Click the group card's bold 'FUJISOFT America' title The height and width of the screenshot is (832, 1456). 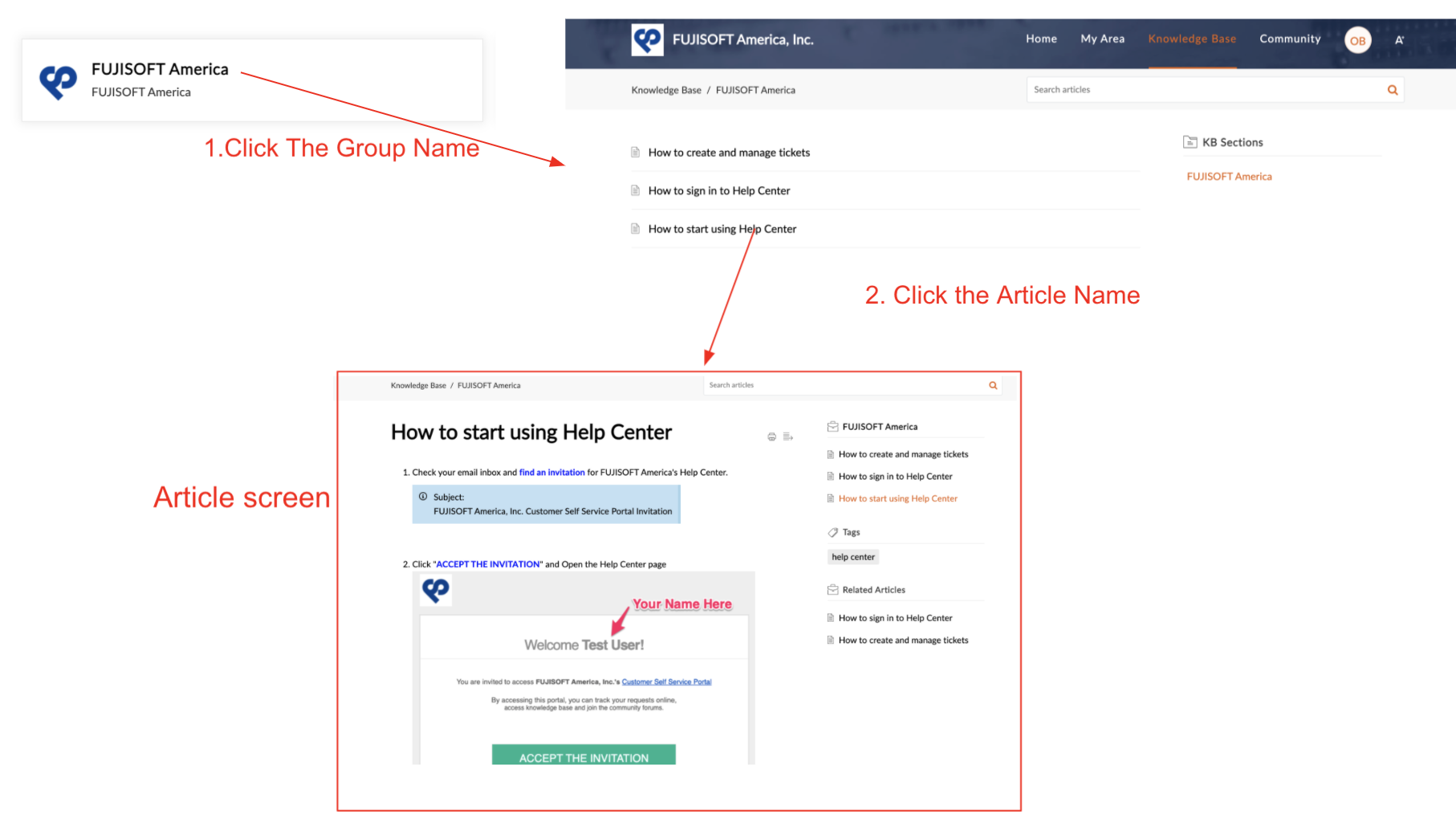point(160,69)
